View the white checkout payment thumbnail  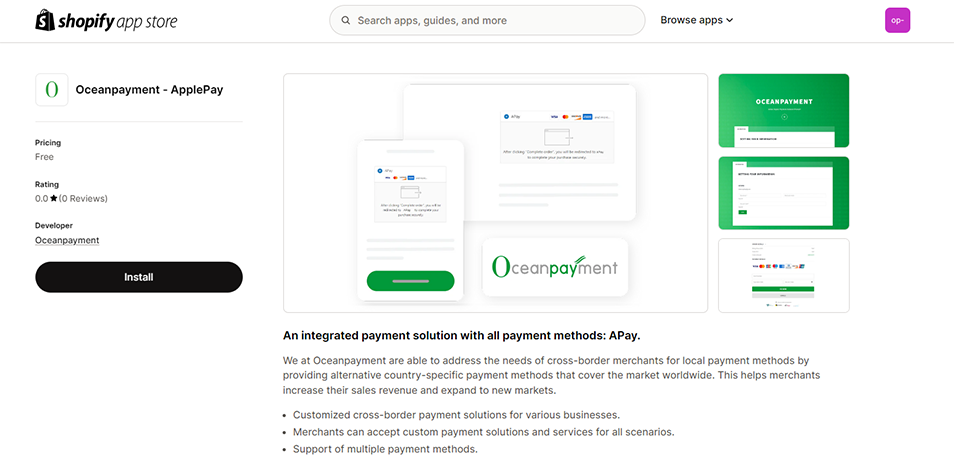tap(784, 275)
